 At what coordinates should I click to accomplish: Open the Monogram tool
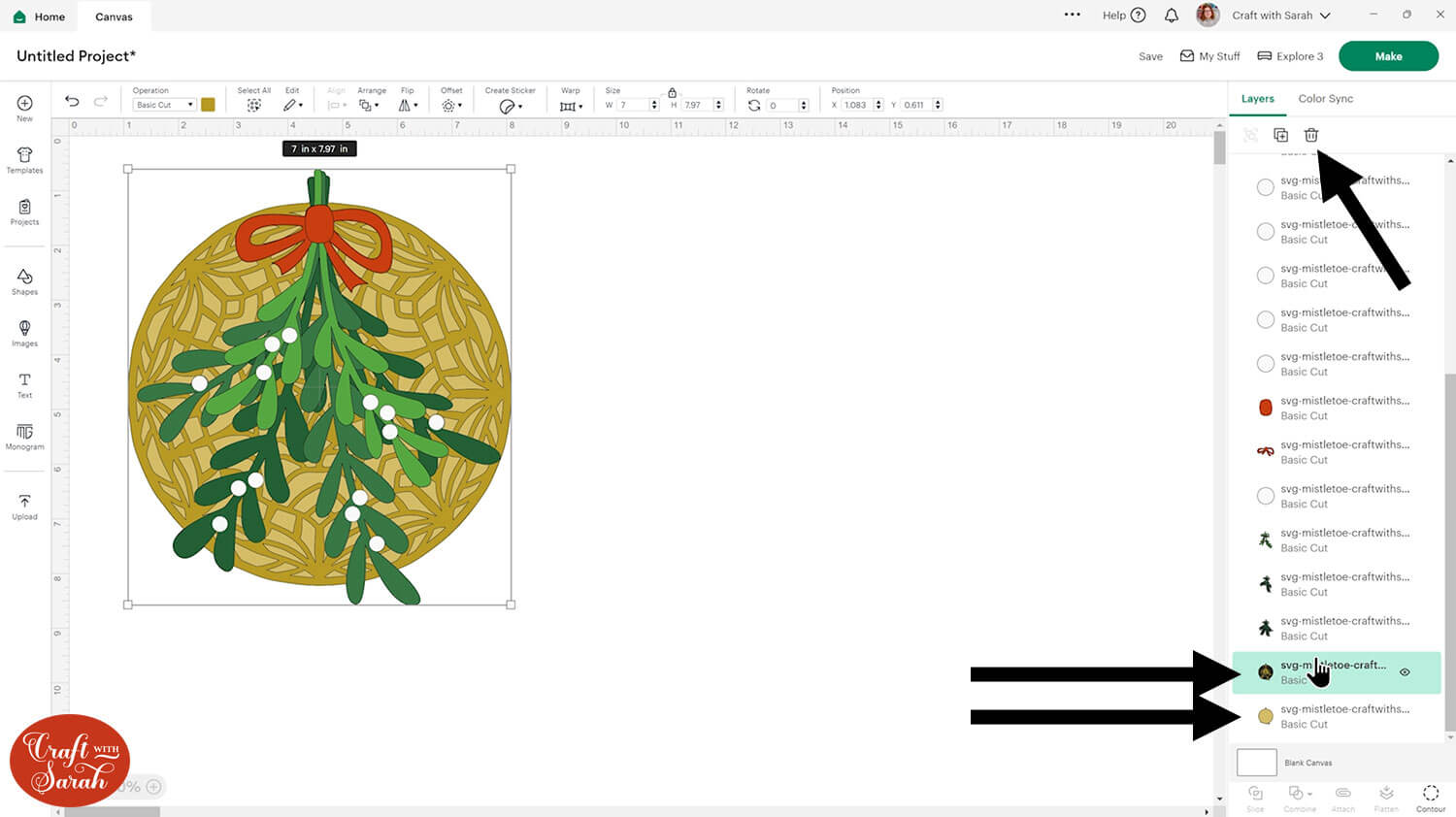24,437
